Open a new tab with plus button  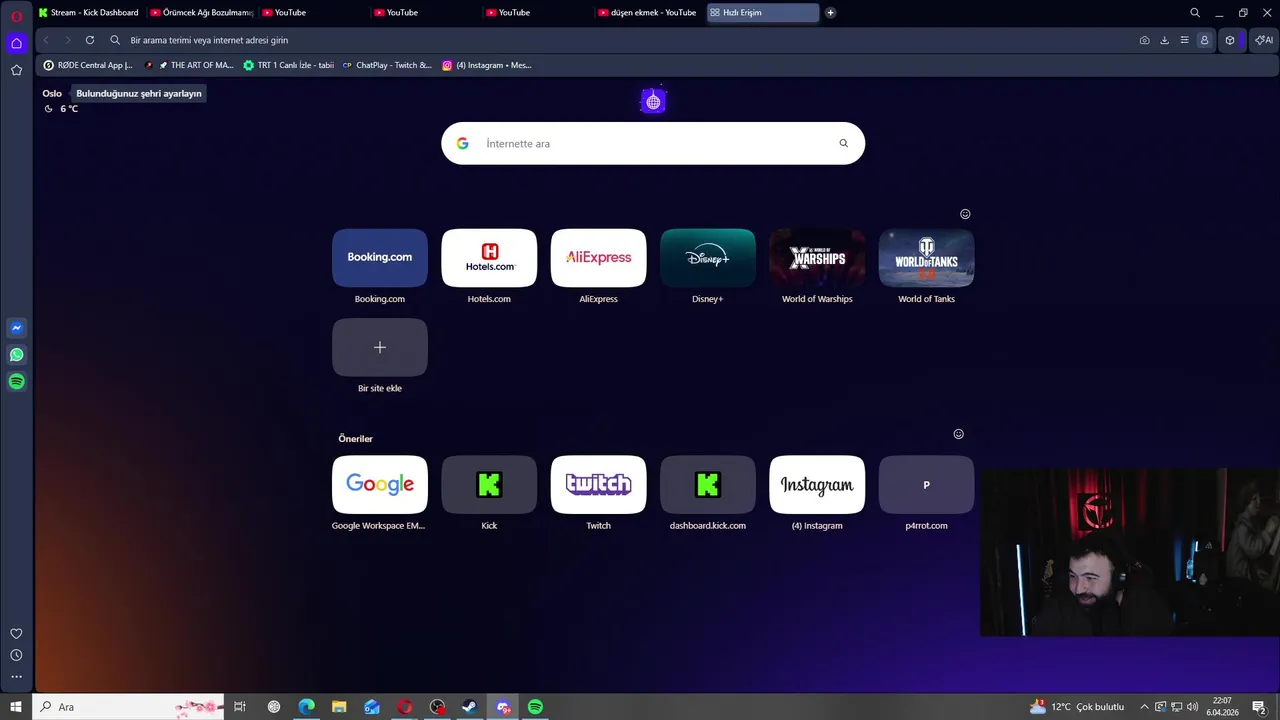tap(830, 13)
